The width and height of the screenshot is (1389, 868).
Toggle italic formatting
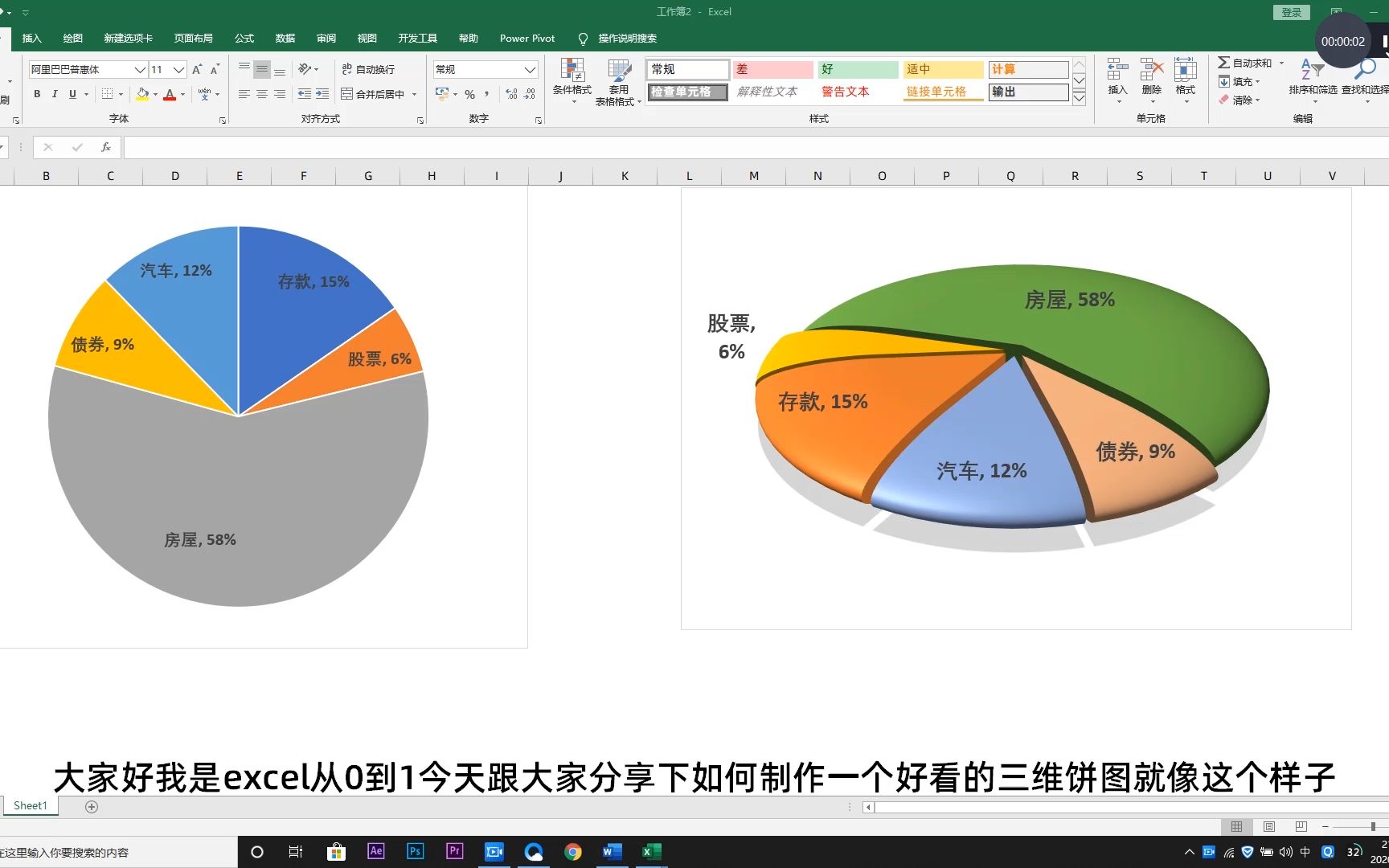point(54,94)
